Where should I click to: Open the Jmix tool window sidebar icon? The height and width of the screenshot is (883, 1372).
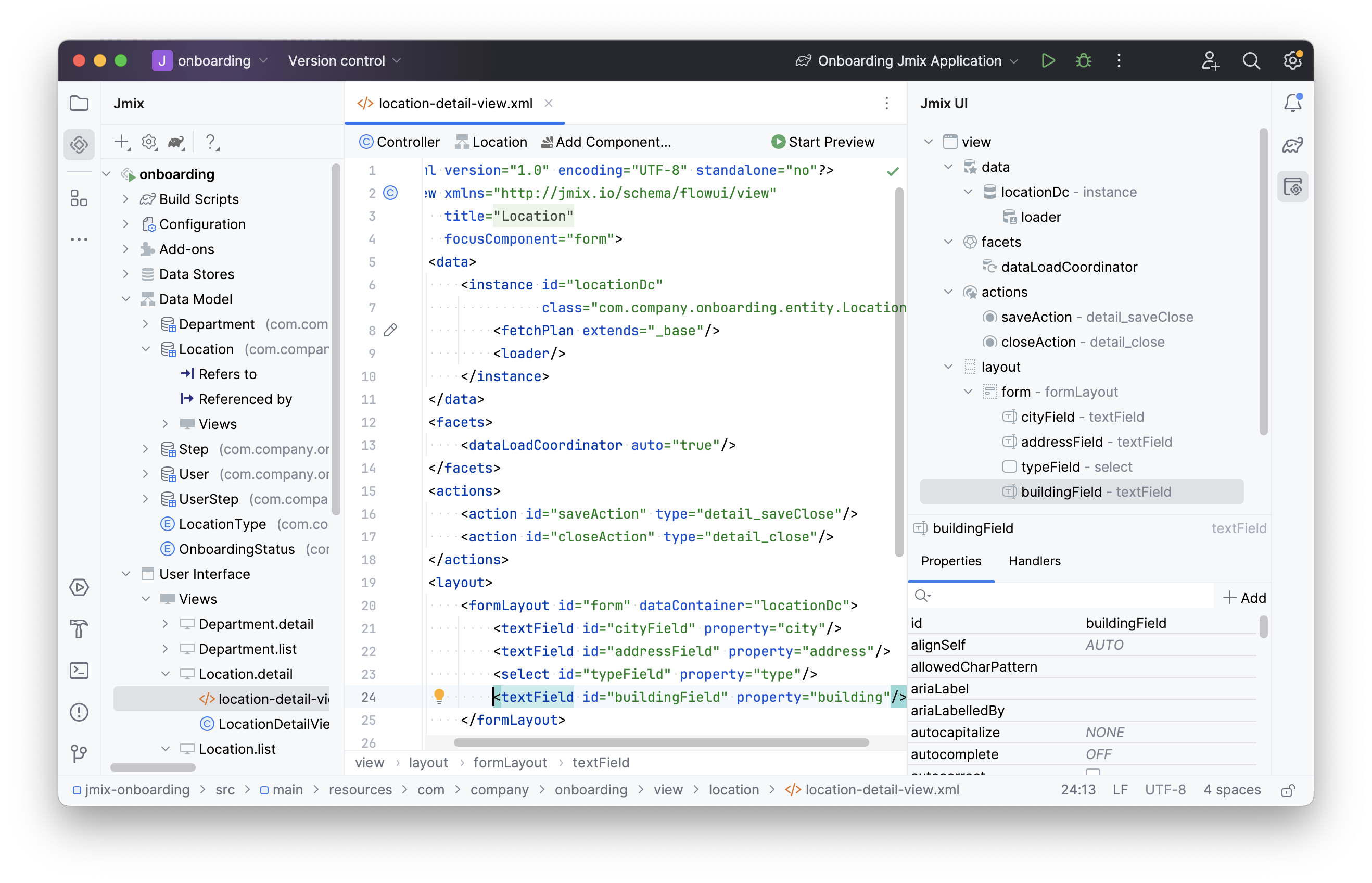(79, 145)
